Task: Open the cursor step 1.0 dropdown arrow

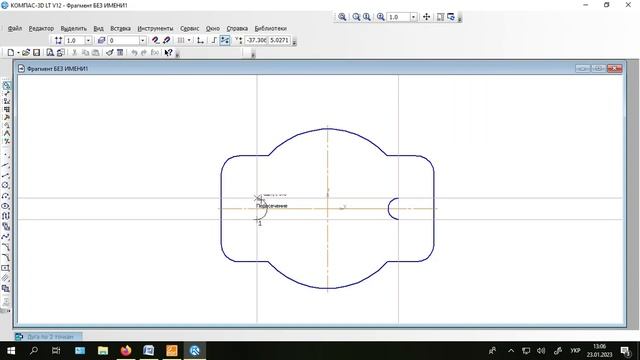Action: [x=88, y=40]
